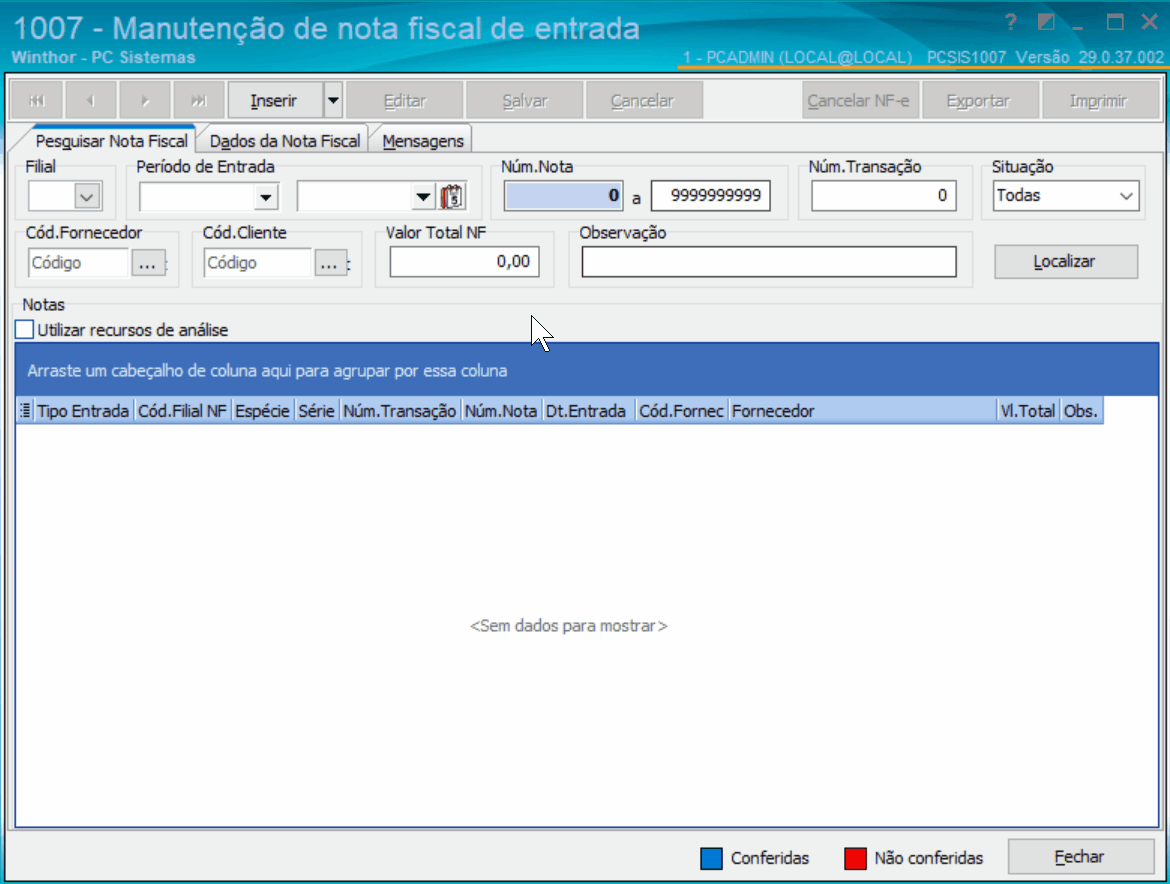Sort by Fornecedor column header
This screenshot has width=1170, height=884.
pos(863,411)
